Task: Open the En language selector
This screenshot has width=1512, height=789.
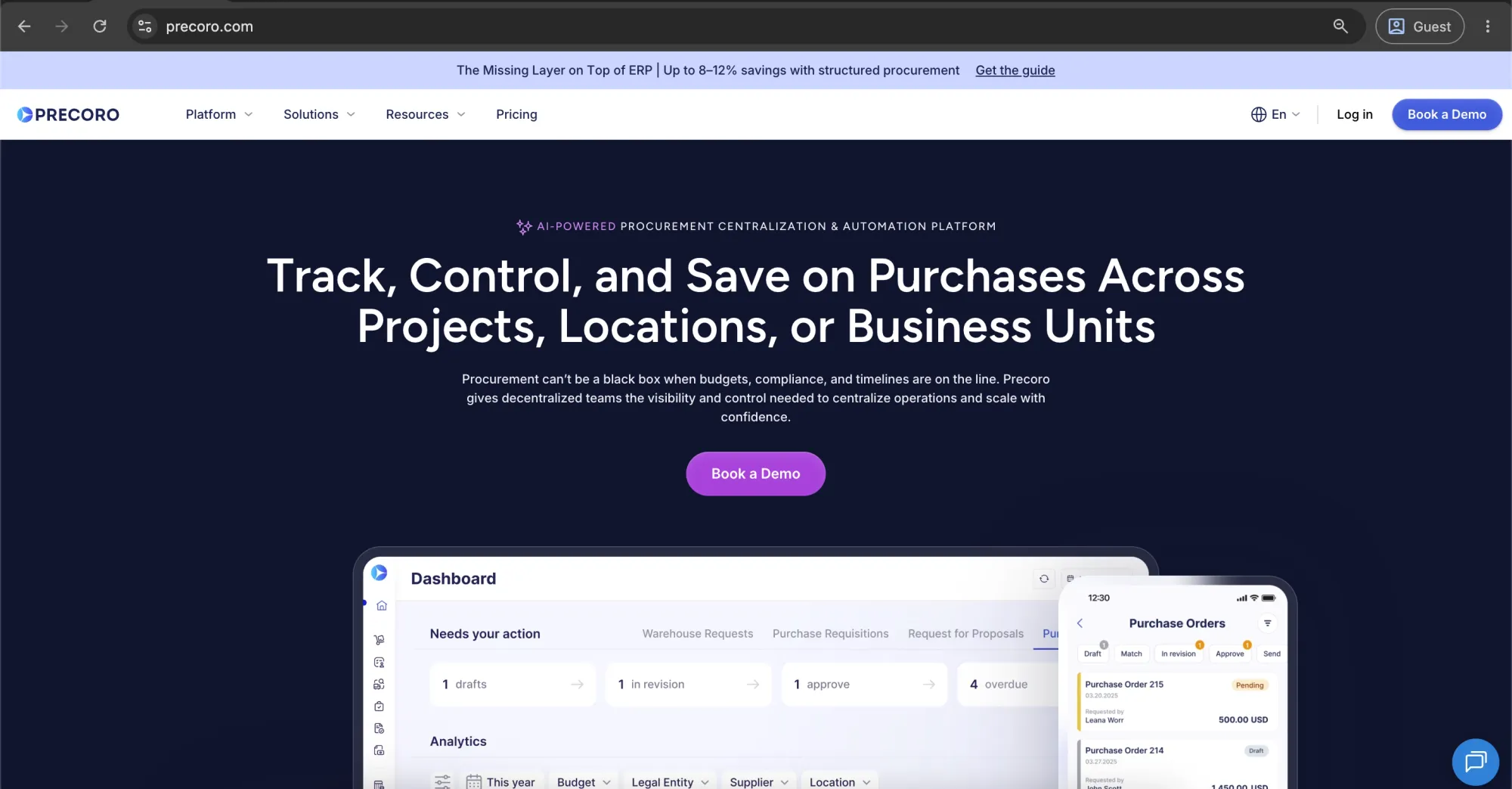Action: coord(1275,114)
